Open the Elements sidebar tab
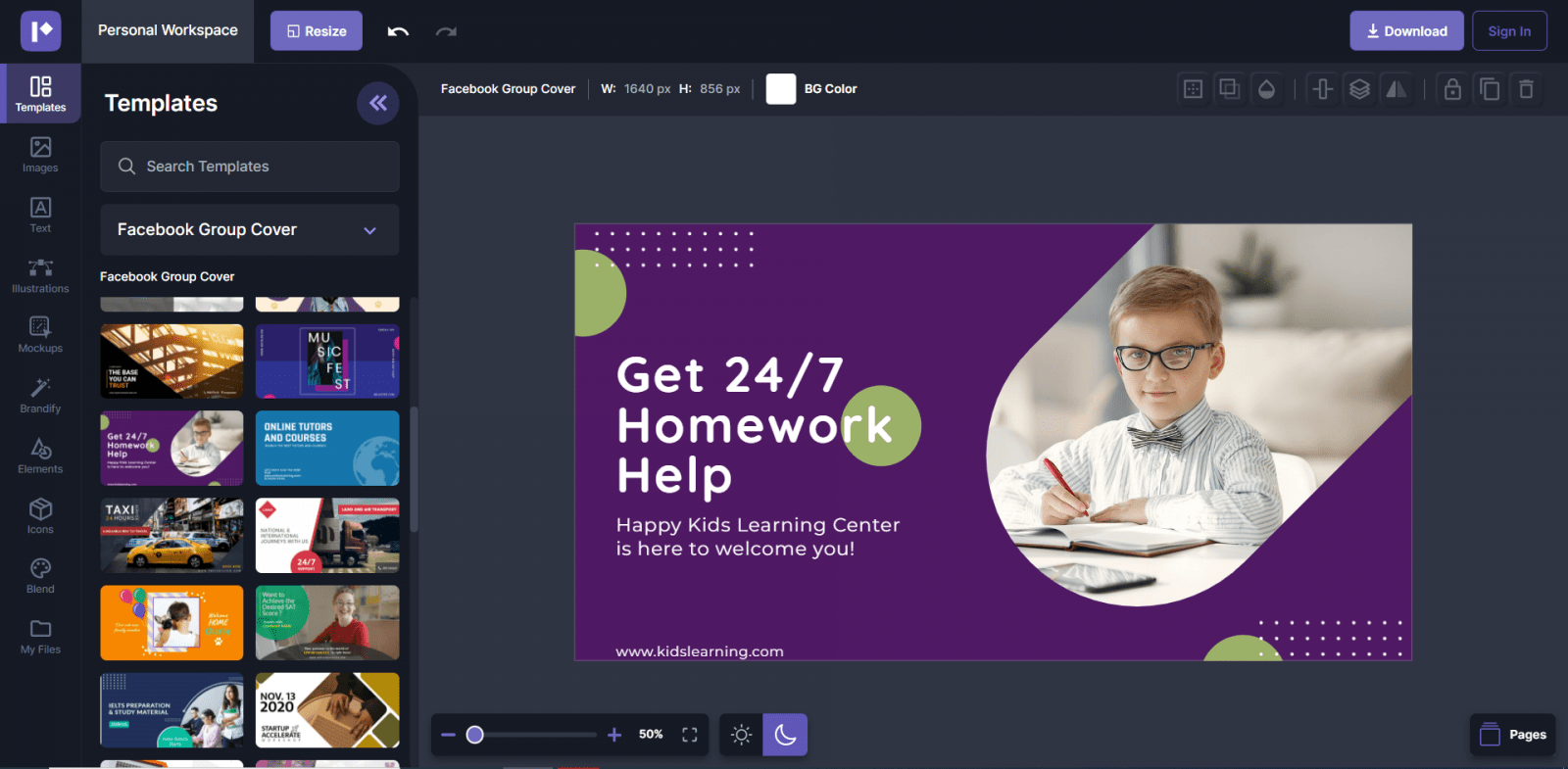 [40, 456]
